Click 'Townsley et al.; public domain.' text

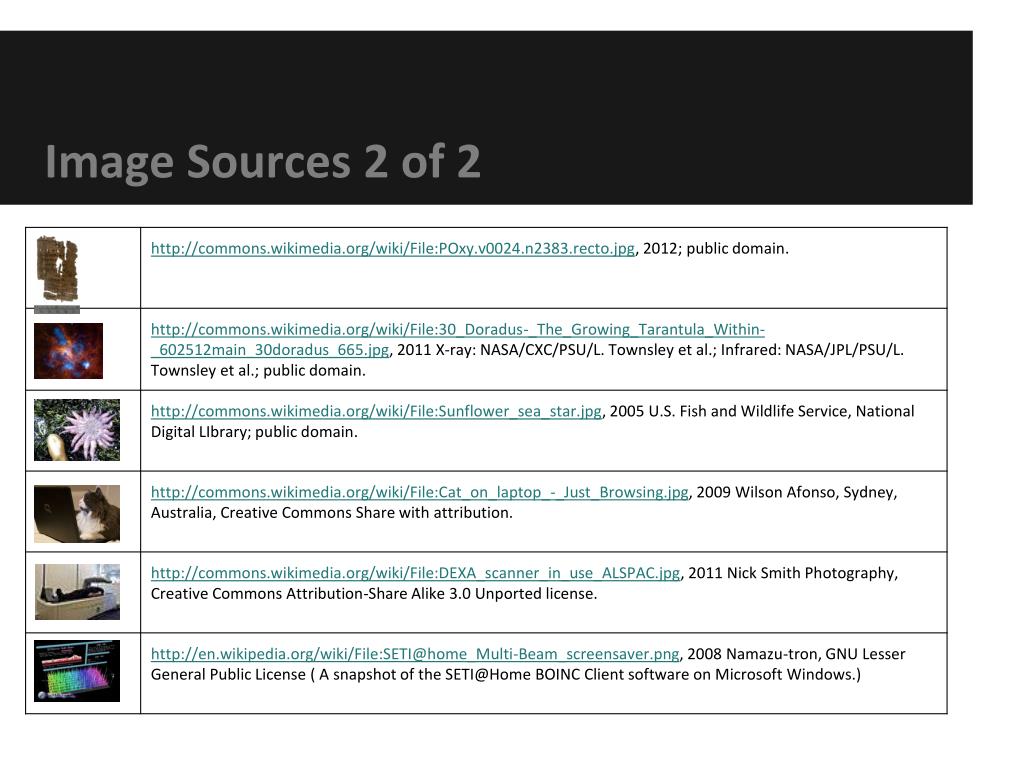coord(258,371)
